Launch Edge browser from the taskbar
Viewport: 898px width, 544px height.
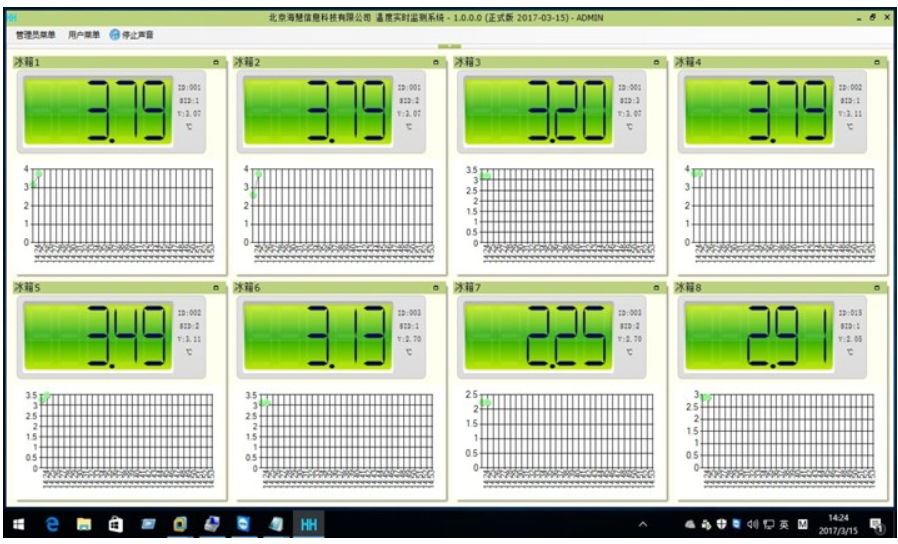(52, 524)
